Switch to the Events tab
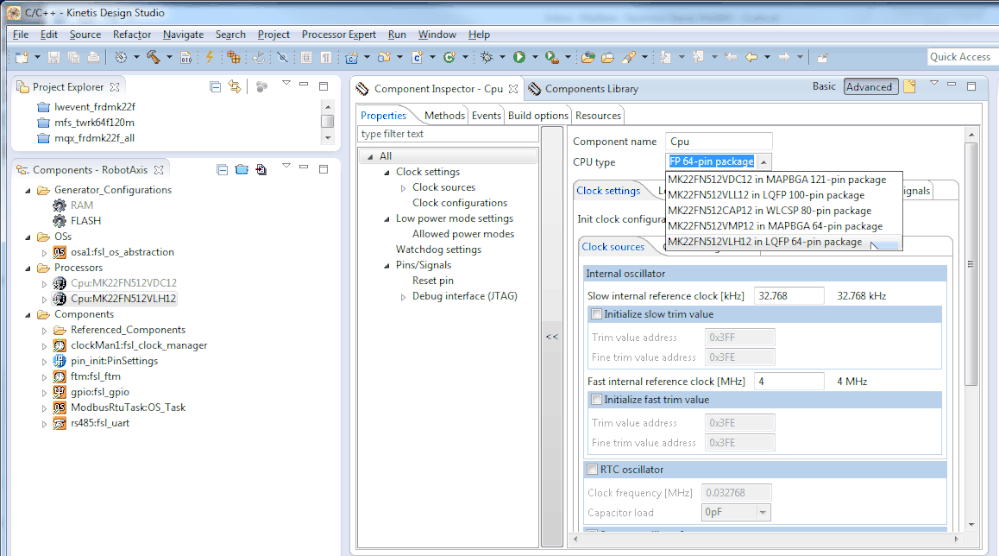 pyautogui.click(x=486, y=115)
